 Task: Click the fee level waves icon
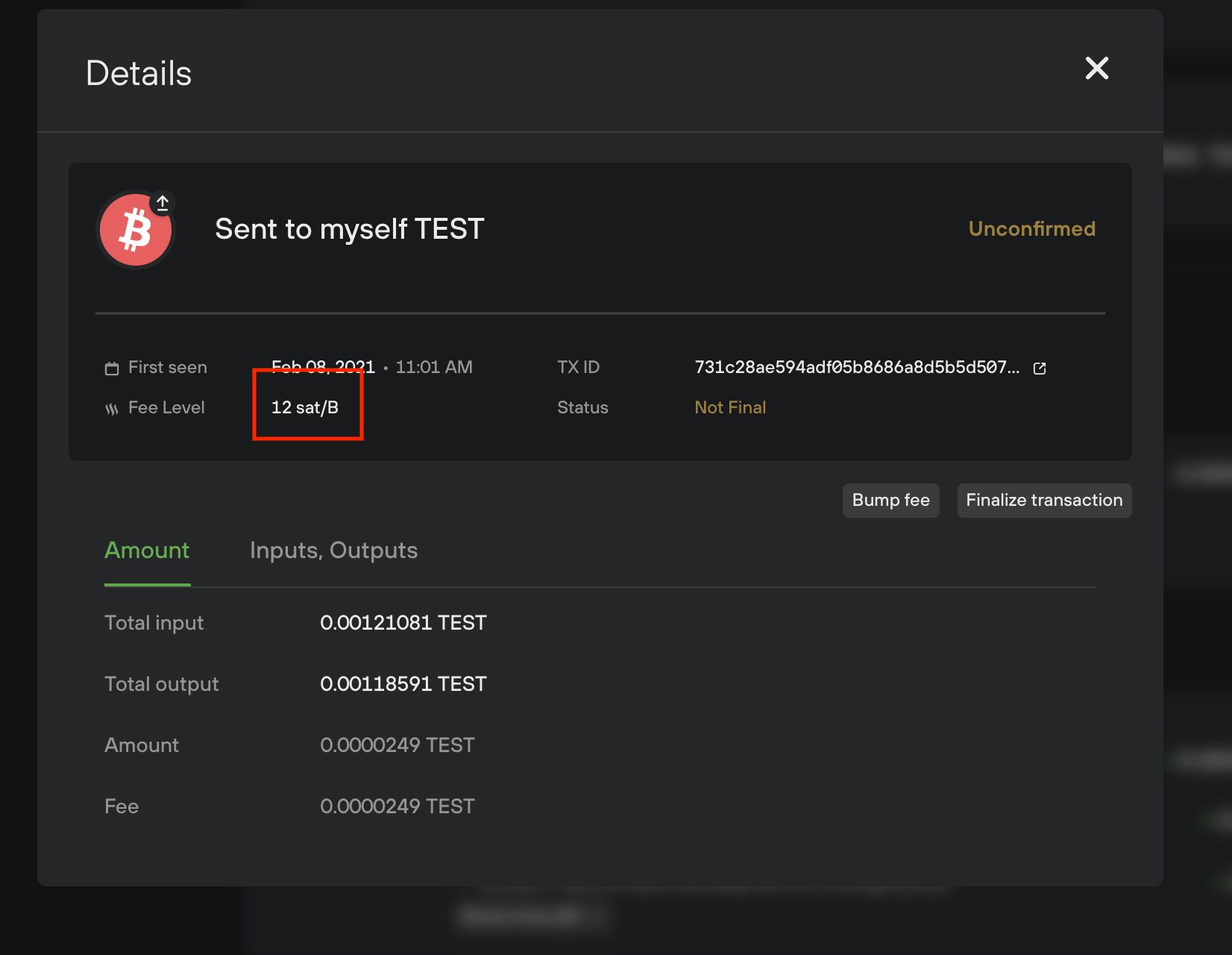[111, 408]
